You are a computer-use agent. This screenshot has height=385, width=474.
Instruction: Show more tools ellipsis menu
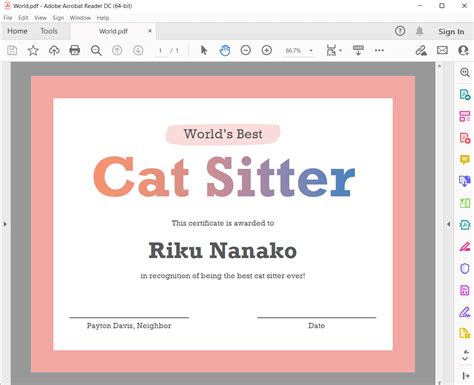(379, 50)
